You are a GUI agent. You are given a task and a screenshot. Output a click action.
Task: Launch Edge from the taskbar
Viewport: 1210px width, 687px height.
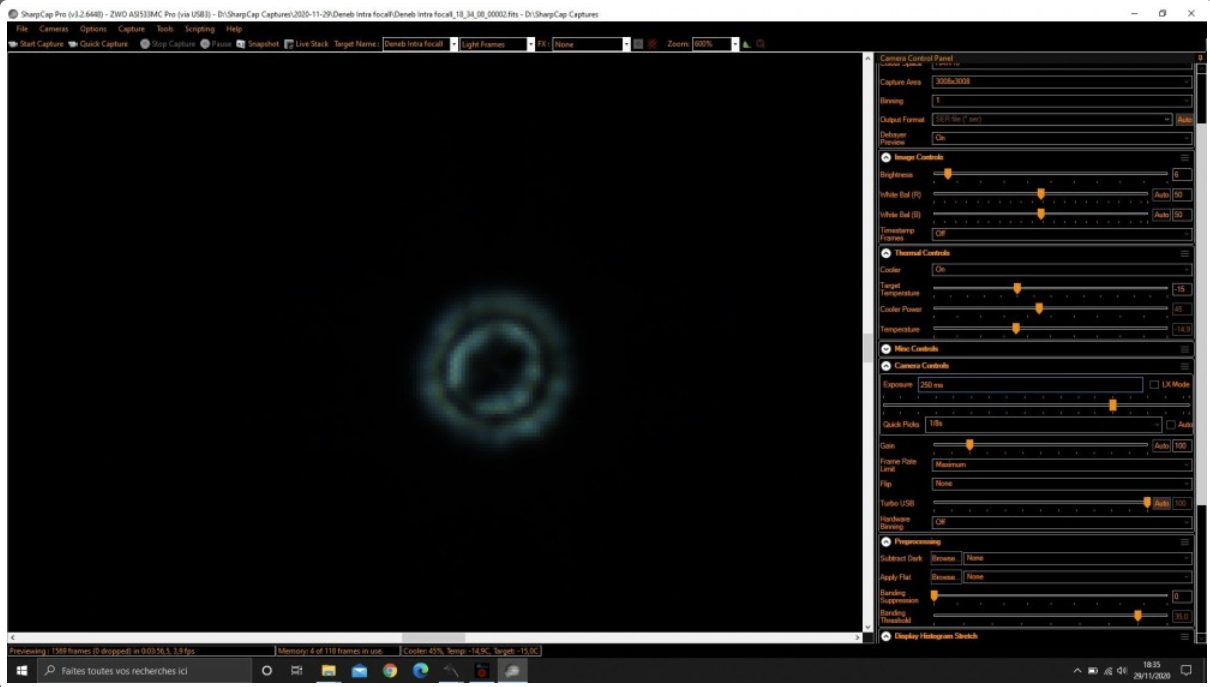[421, 671]
